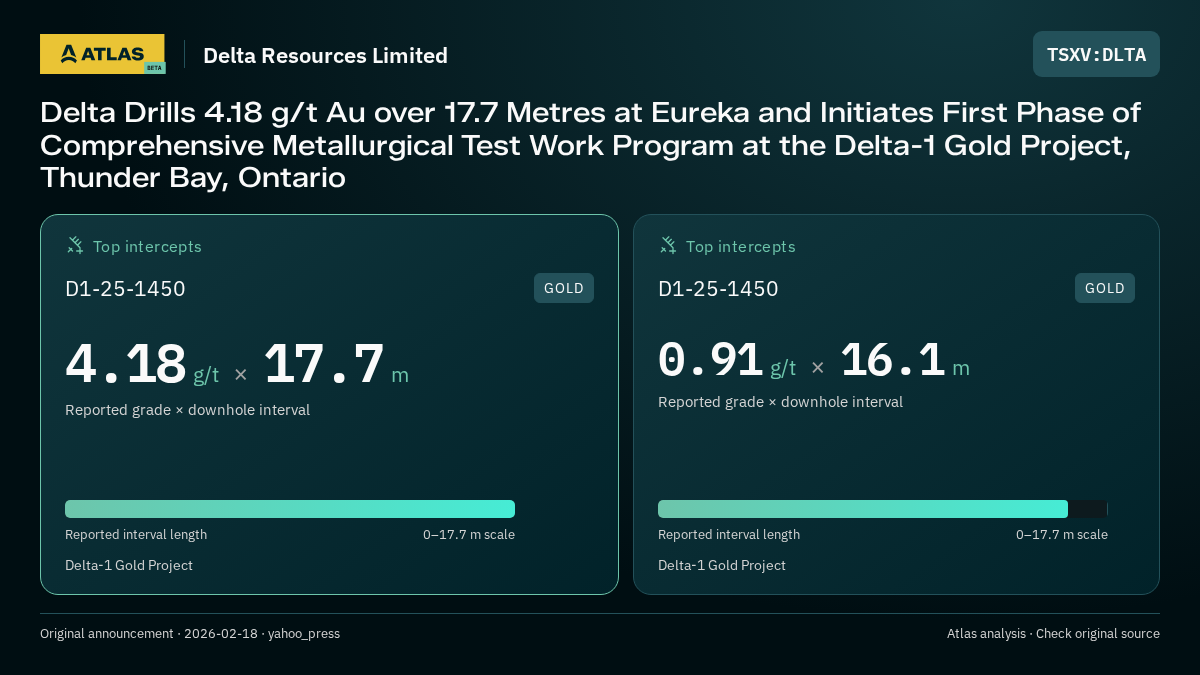Click "Reported interval length" in the 0.91 g/t card
1200x675 pixels.
(x=729, y=535)
